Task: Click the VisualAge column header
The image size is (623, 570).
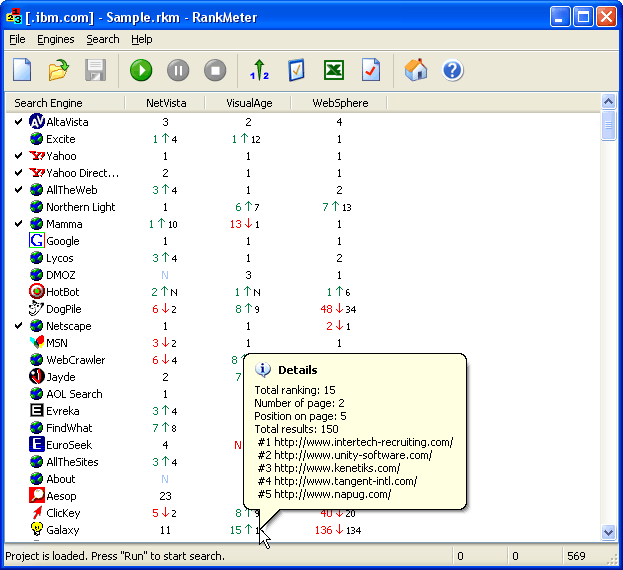Action: coord(248,103)
